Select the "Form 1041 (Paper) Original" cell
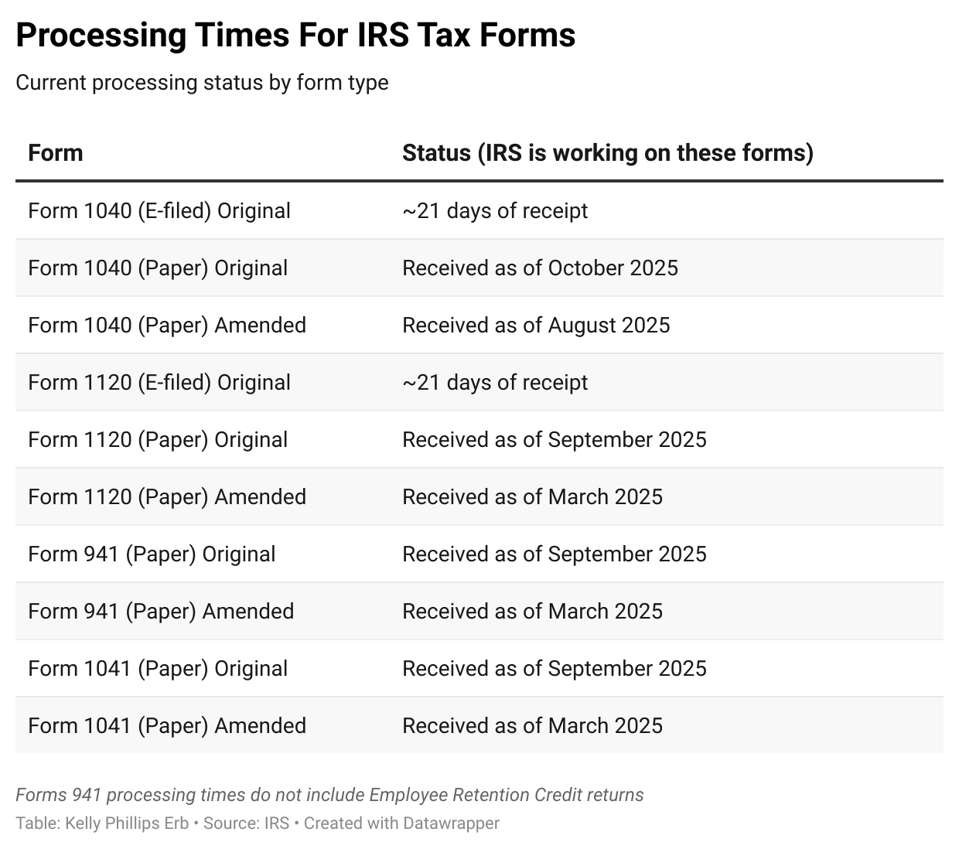 (158, 668)
